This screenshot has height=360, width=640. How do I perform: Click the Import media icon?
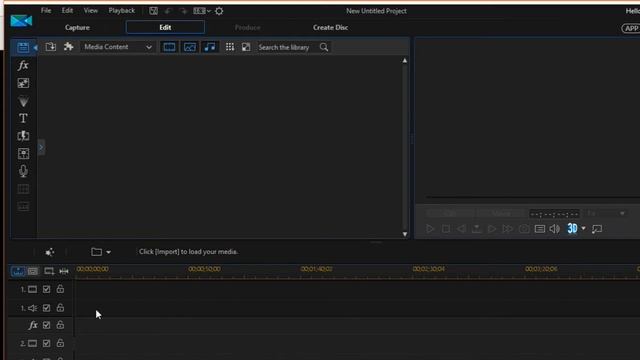coord(51,47)
